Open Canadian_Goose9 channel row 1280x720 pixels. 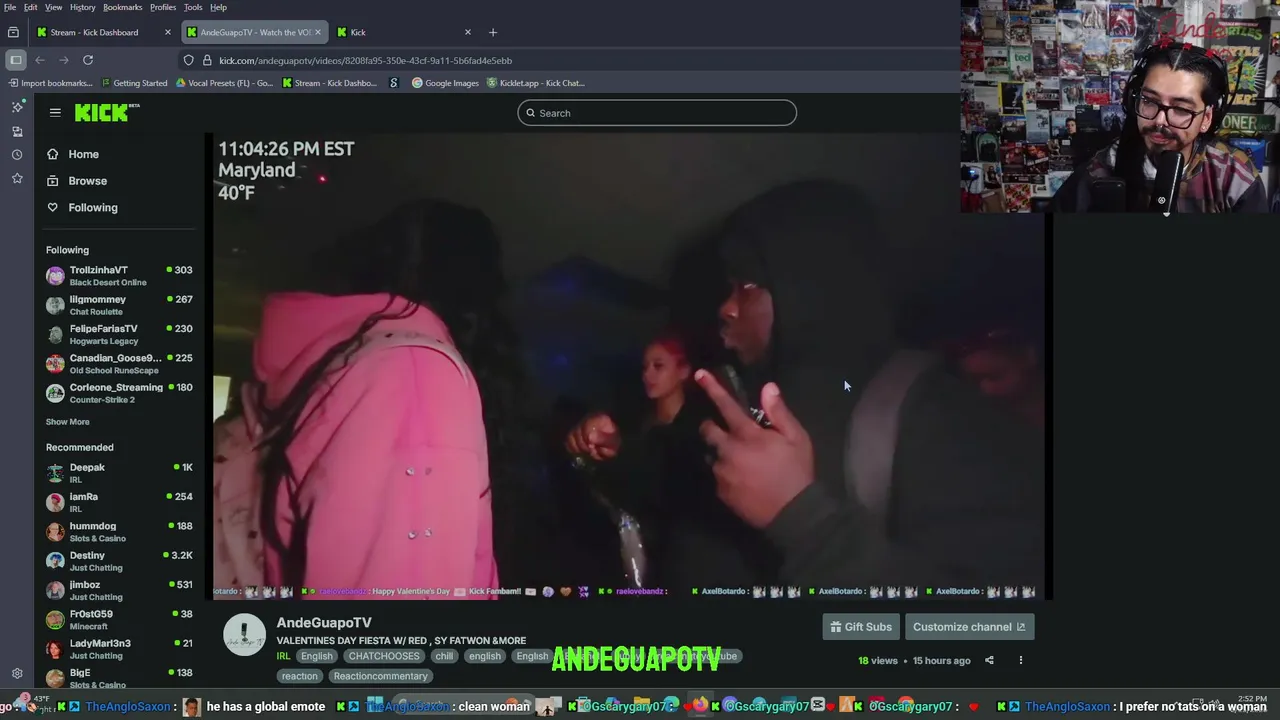coord(119,363)
